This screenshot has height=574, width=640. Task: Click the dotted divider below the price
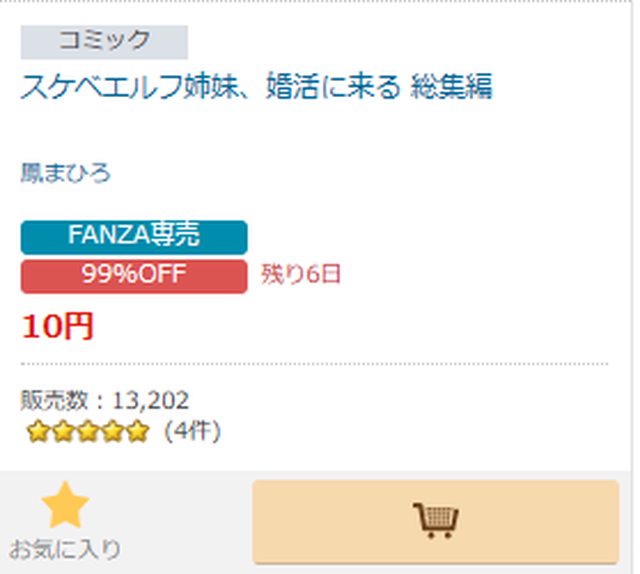point(314,364)
